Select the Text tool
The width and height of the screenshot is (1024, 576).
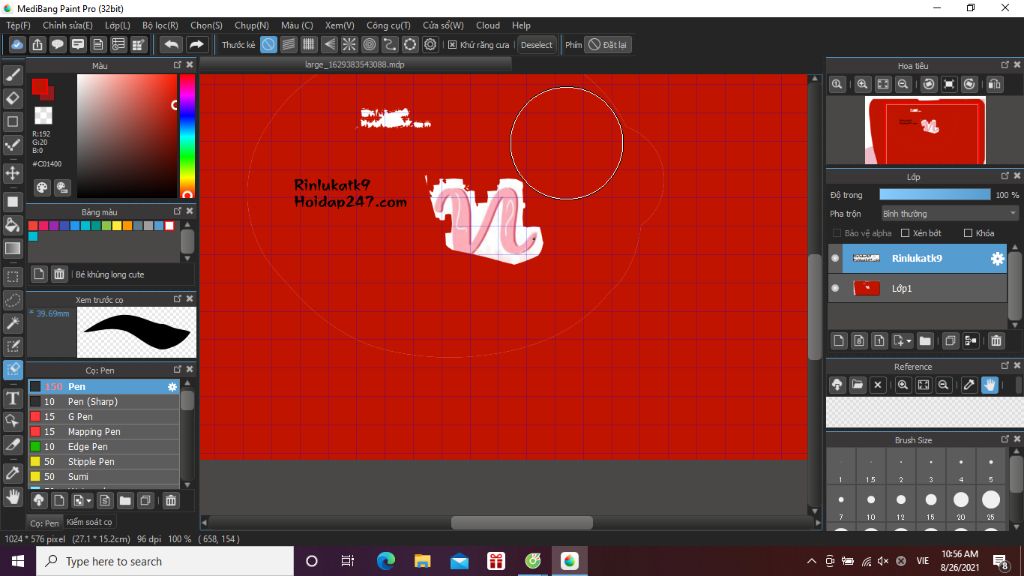12,398
